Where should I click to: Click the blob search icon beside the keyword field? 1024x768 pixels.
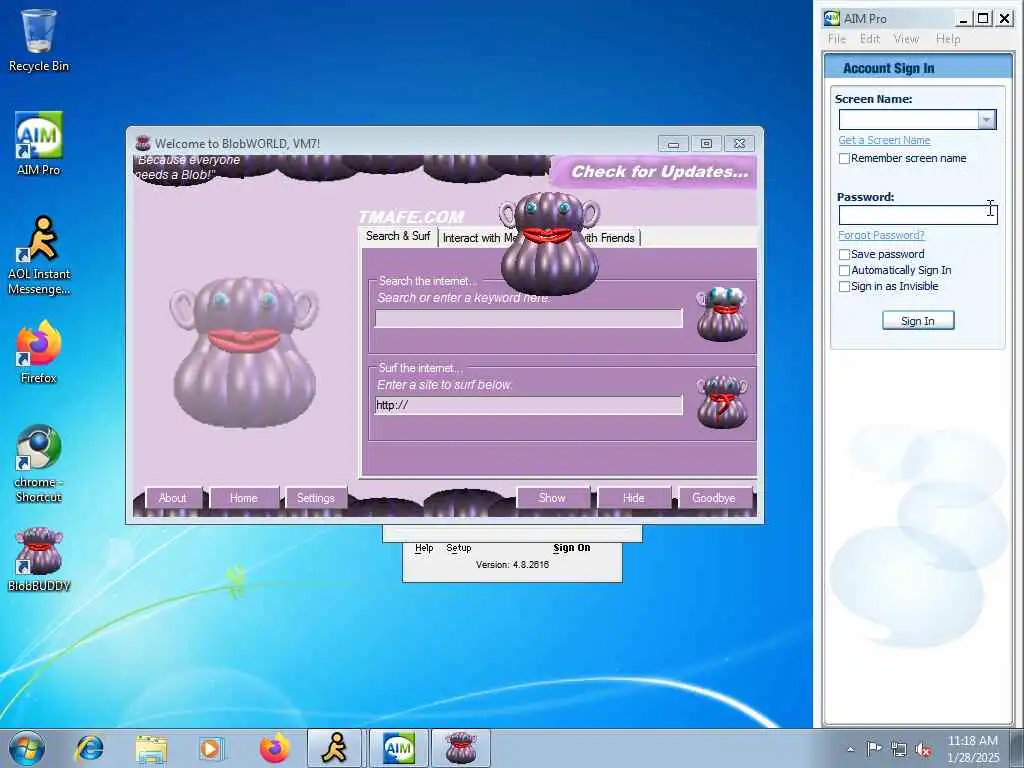point(722,314)
